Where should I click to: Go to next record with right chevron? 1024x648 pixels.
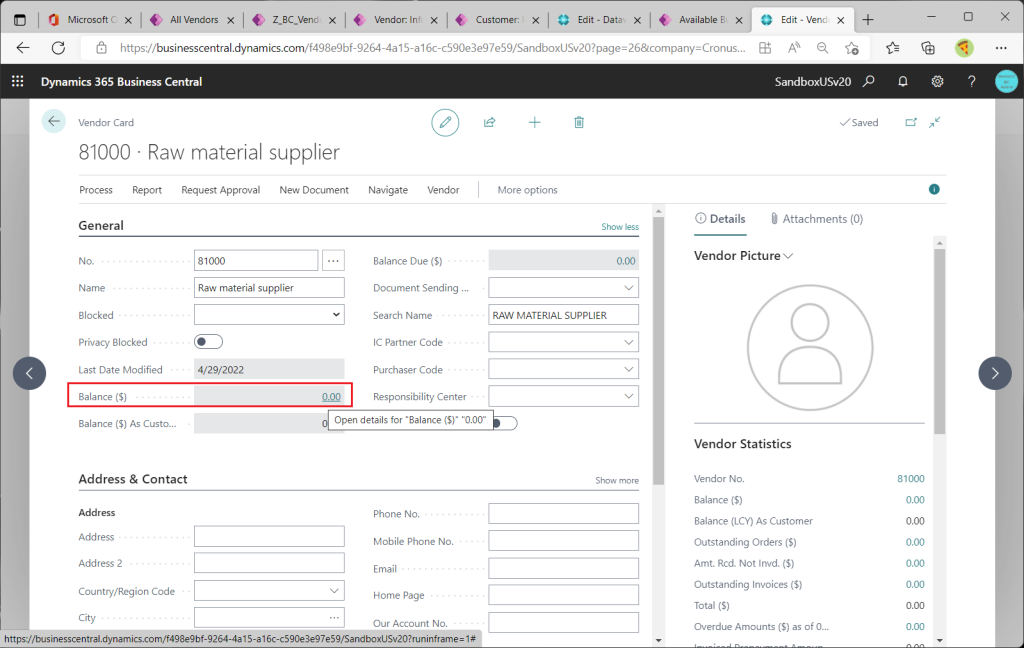click(995, 373)
